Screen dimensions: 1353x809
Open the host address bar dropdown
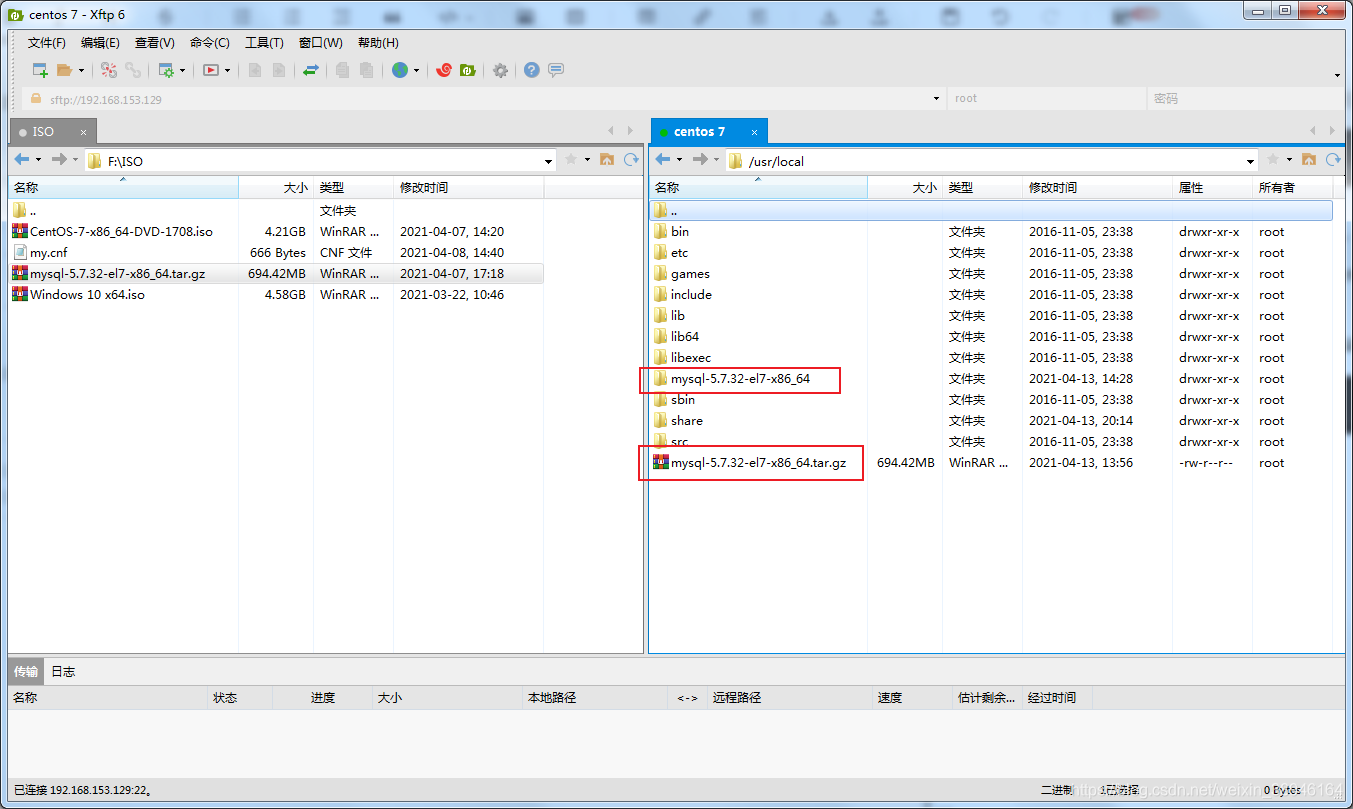[937, 99]
